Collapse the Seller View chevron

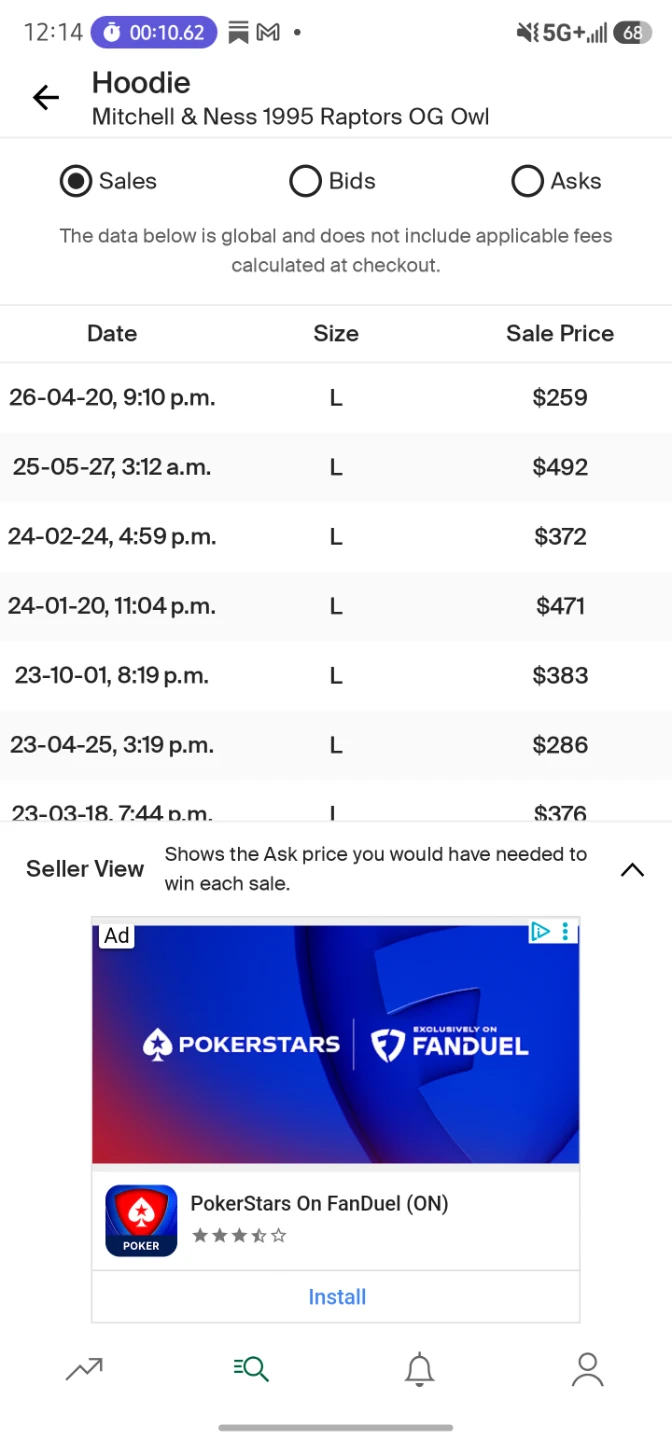(x=632, y=869)
